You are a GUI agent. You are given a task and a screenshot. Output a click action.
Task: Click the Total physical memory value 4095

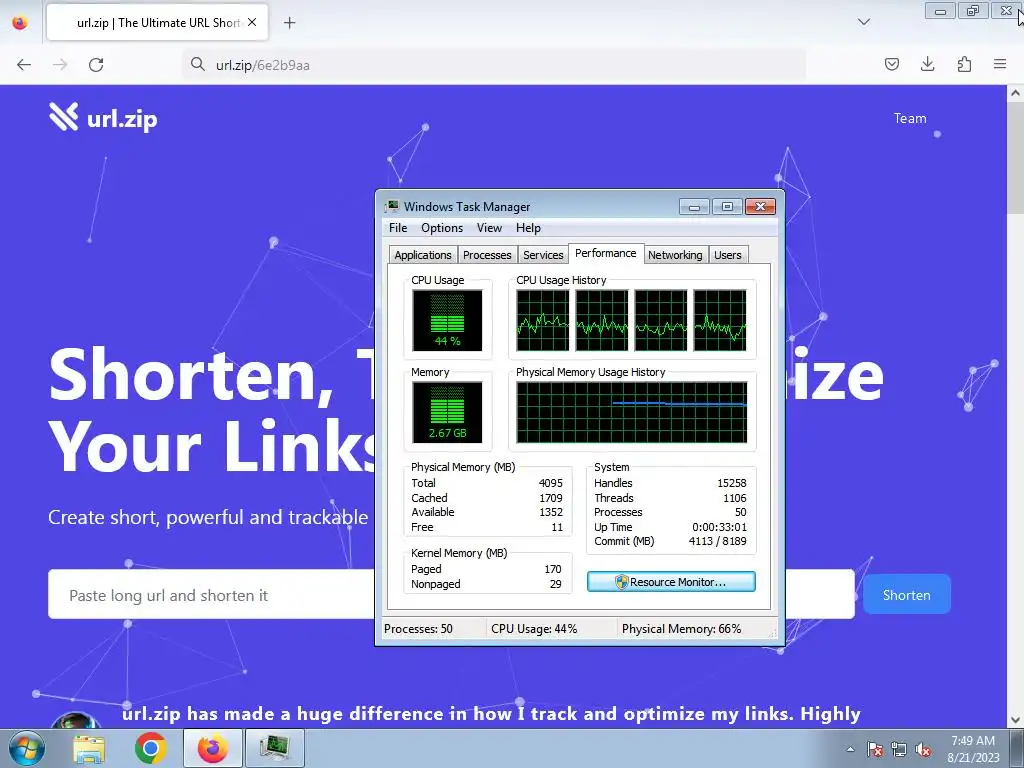click(x=551, y=483)
